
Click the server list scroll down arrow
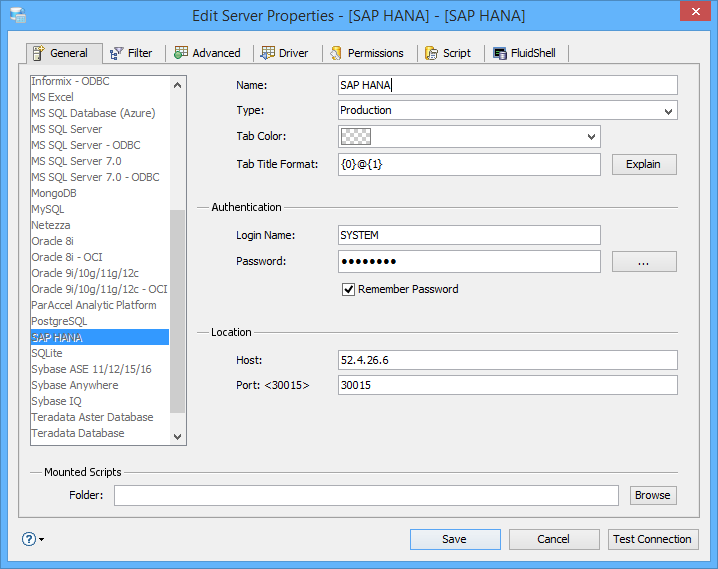click(x=178, y=437)
